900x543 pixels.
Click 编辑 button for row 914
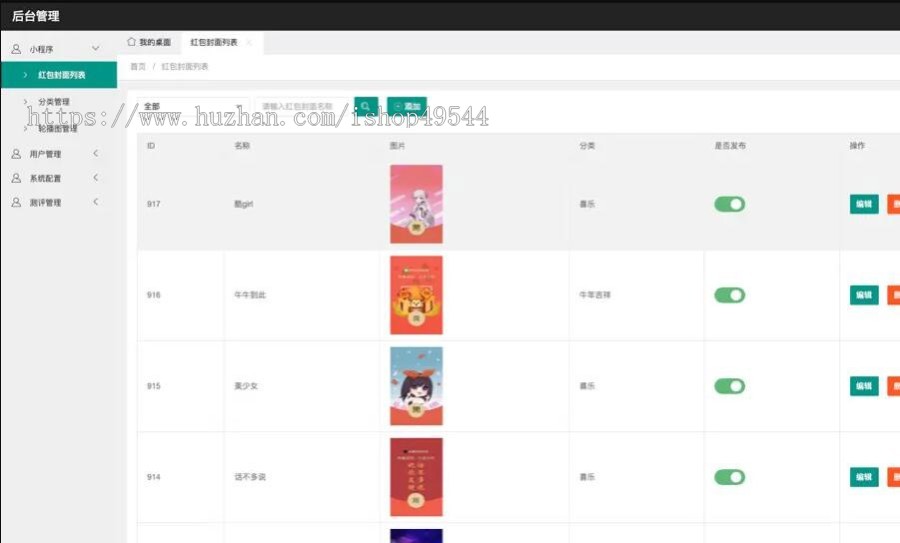[864, 477]
